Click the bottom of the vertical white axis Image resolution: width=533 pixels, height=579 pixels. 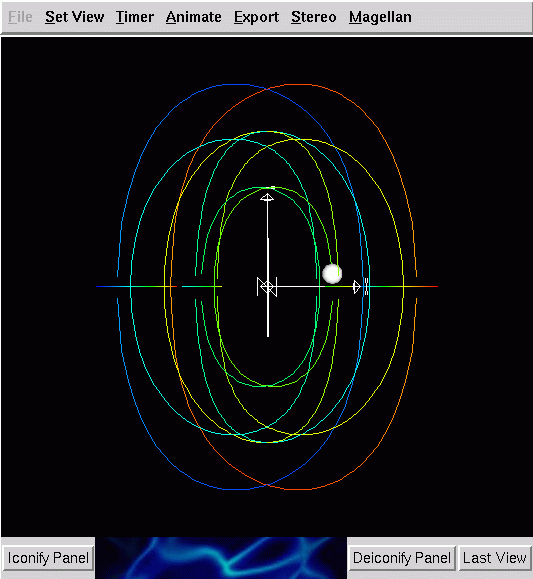(268, 334)
